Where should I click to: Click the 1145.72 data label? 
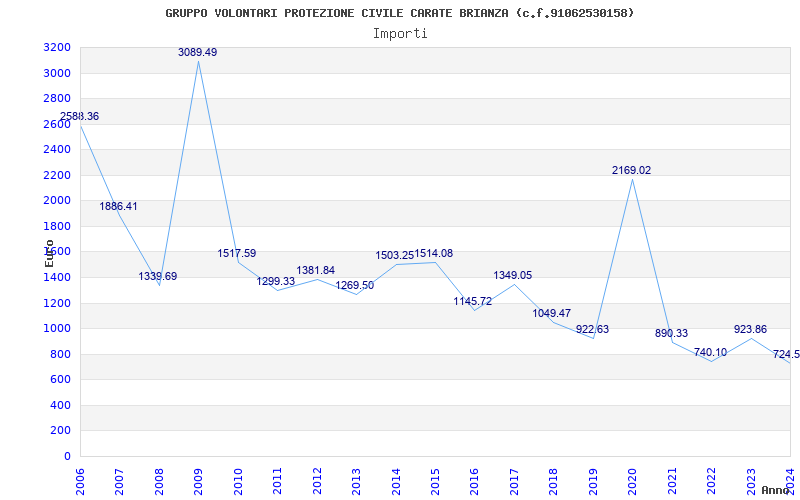[x=473, y=302]
